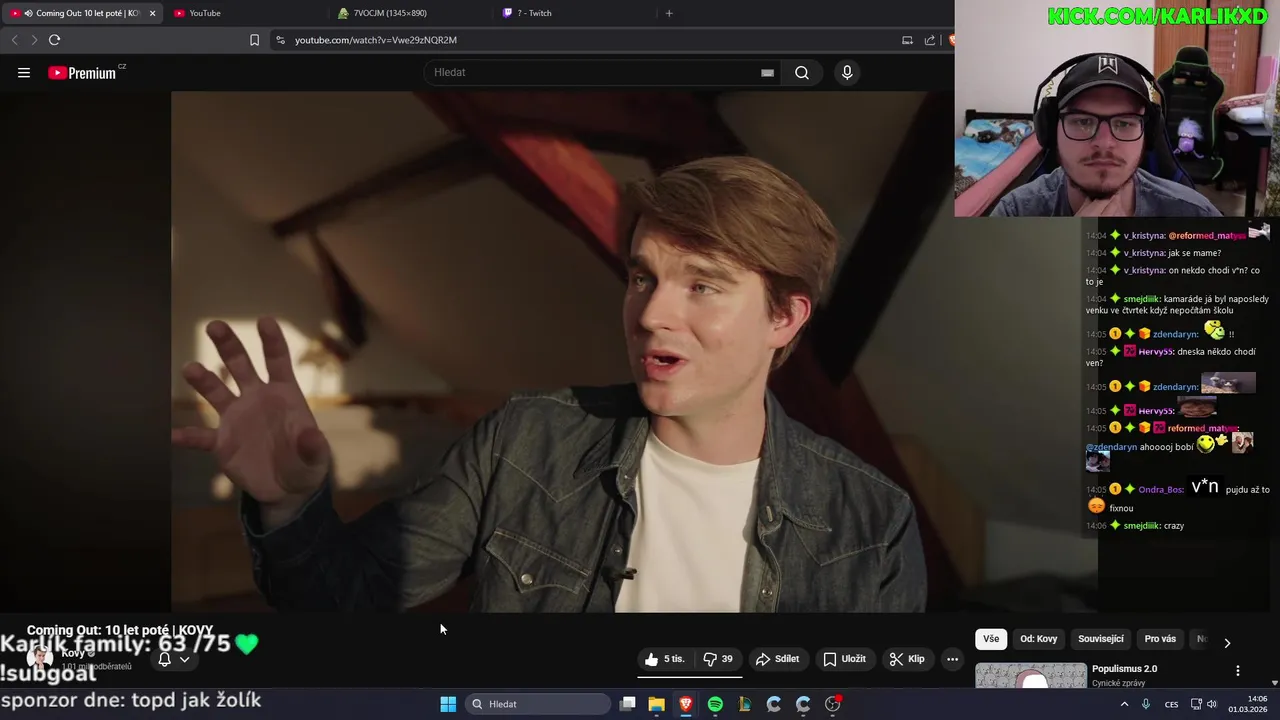Open Task View from taskbar
1280x720 pixels.
pos(627,704)
